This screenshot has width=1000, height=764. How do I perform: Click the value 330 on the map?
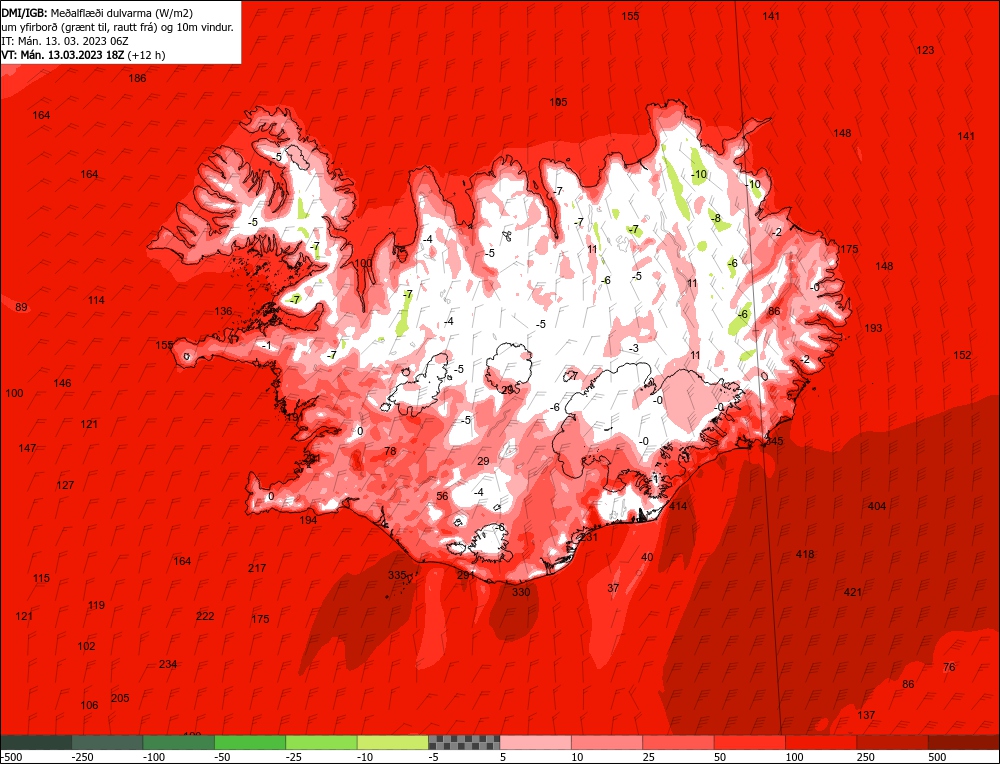click(x=521, y=592)
